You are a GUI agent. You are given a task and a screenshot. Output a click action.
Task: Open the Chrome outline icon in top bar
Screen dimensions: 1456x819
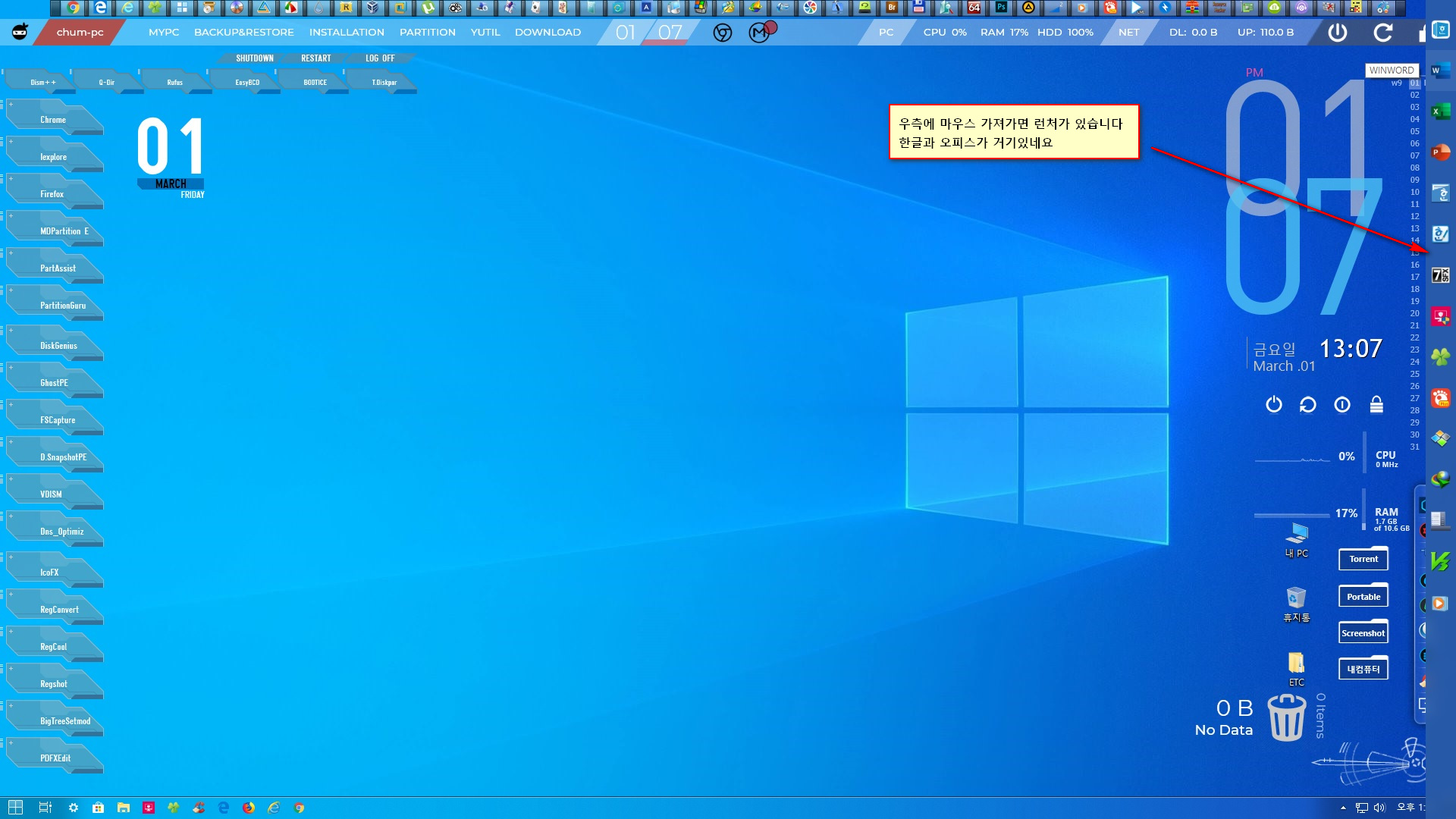[x=723, y=33]
